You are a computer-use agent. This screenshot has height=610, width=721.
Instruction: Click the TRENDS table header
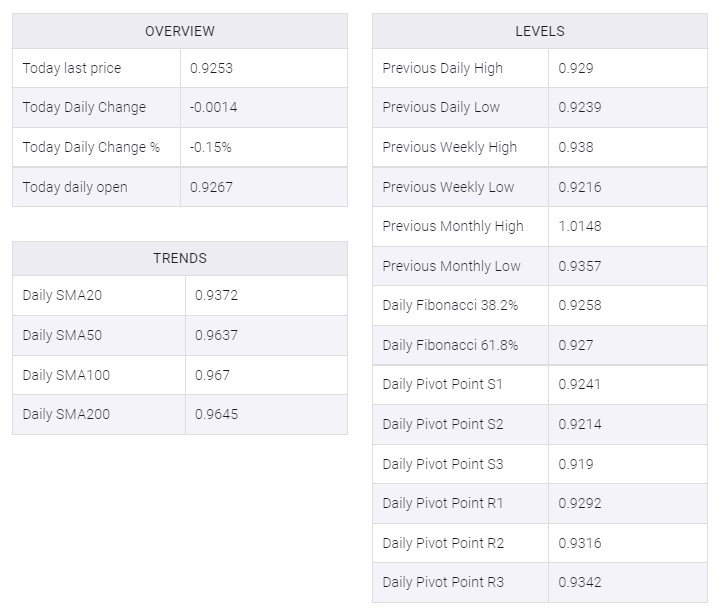179,258
